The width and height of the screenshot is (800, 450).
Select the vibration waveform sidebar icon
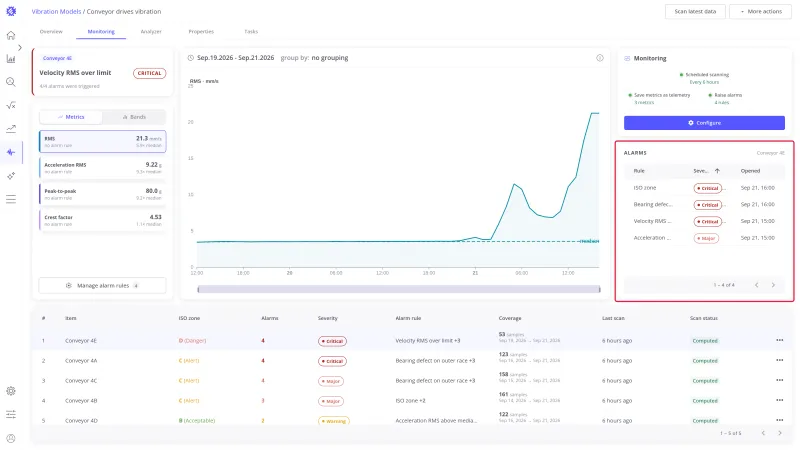click(x=11, y=152)
